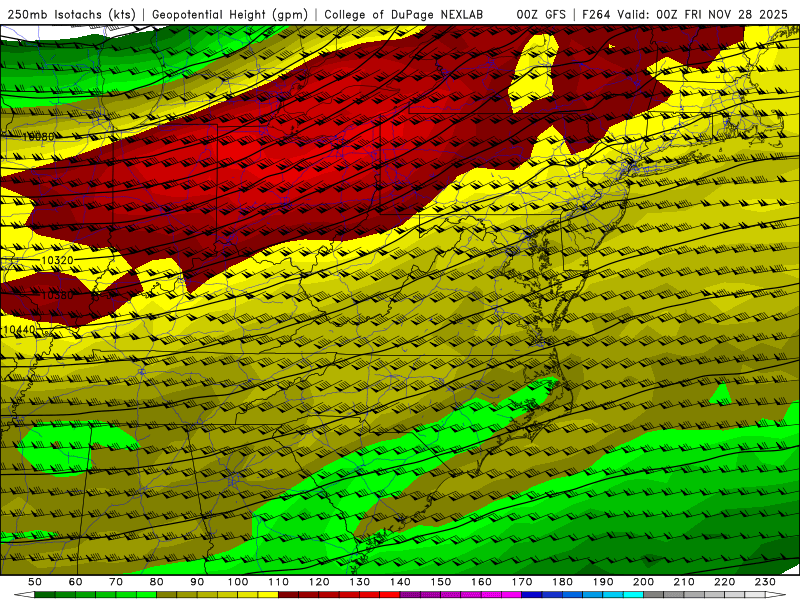Click the 110 value on the color scale
This screenshot has width=800, height=600.
[279, 582]
